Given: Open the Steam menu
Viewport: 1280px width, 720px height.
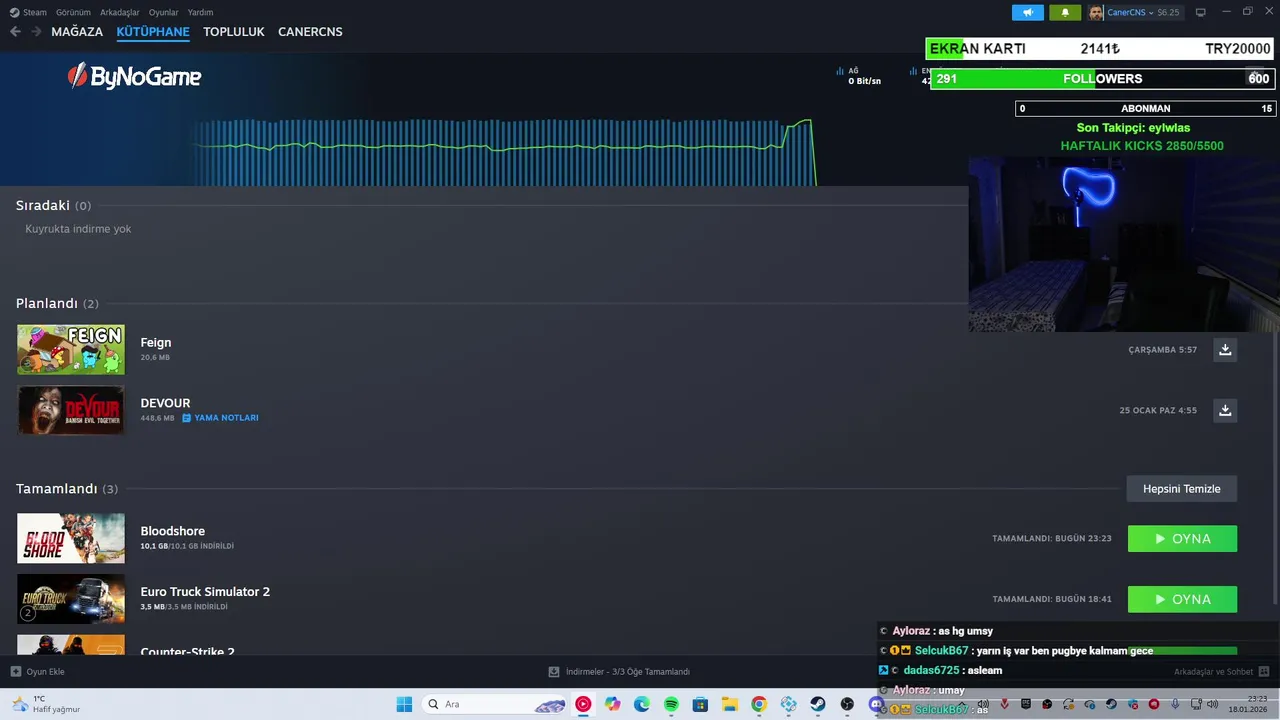Looking at the screenshot, I should [28, 12].
